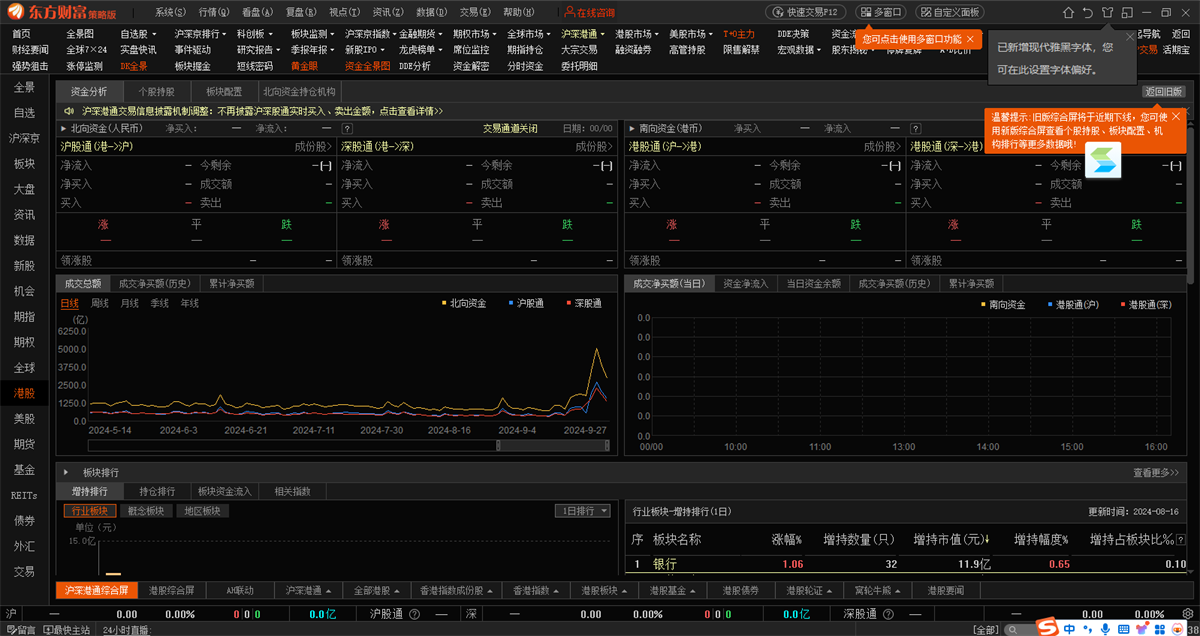The image size is (1200, 636).
Task: Click the 返回旧版 button
Action: coord(1164,91)
